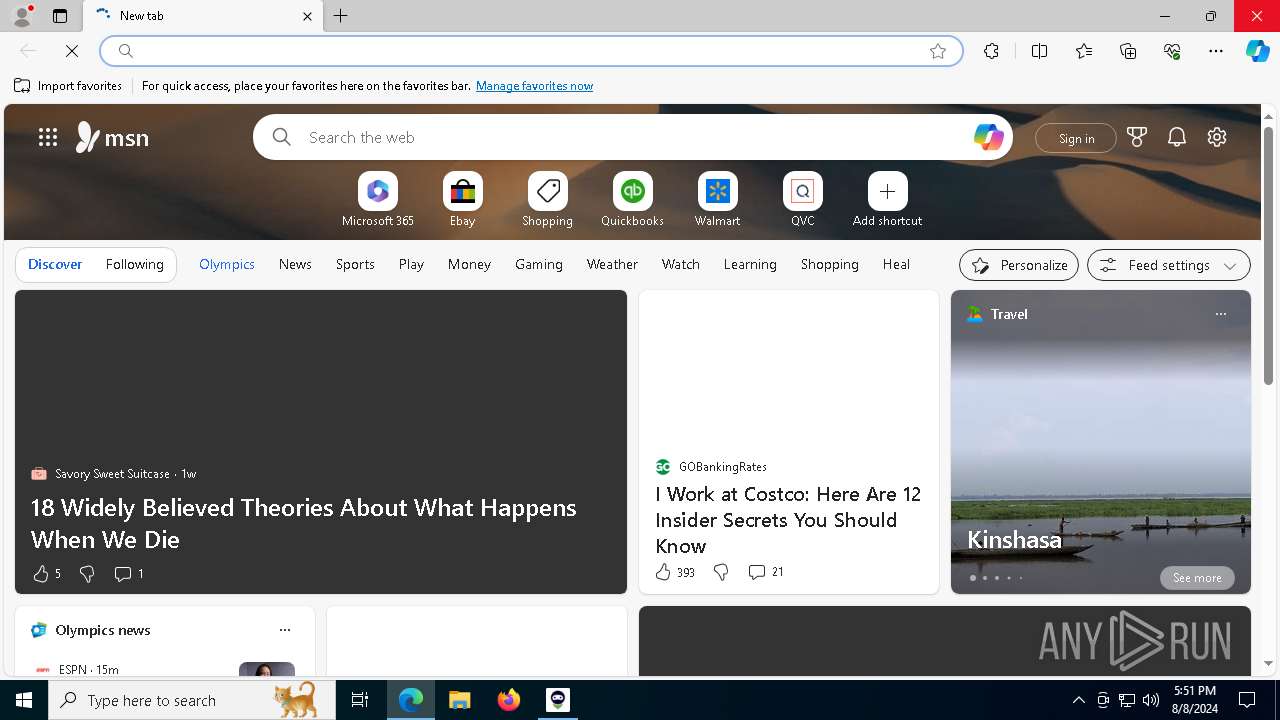Open comments on the Costco article

[766, 572]
